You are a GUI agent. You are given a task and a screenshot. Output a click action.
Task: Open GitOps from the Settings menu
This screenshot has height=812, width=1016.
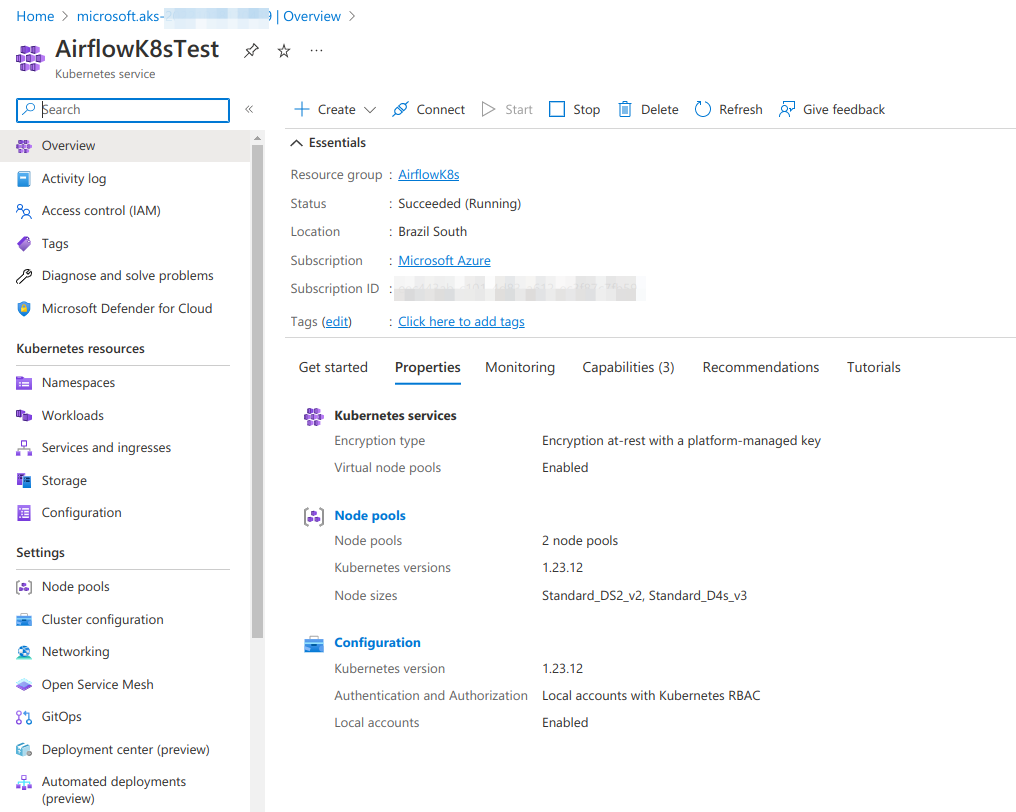(x=62, y=717)
